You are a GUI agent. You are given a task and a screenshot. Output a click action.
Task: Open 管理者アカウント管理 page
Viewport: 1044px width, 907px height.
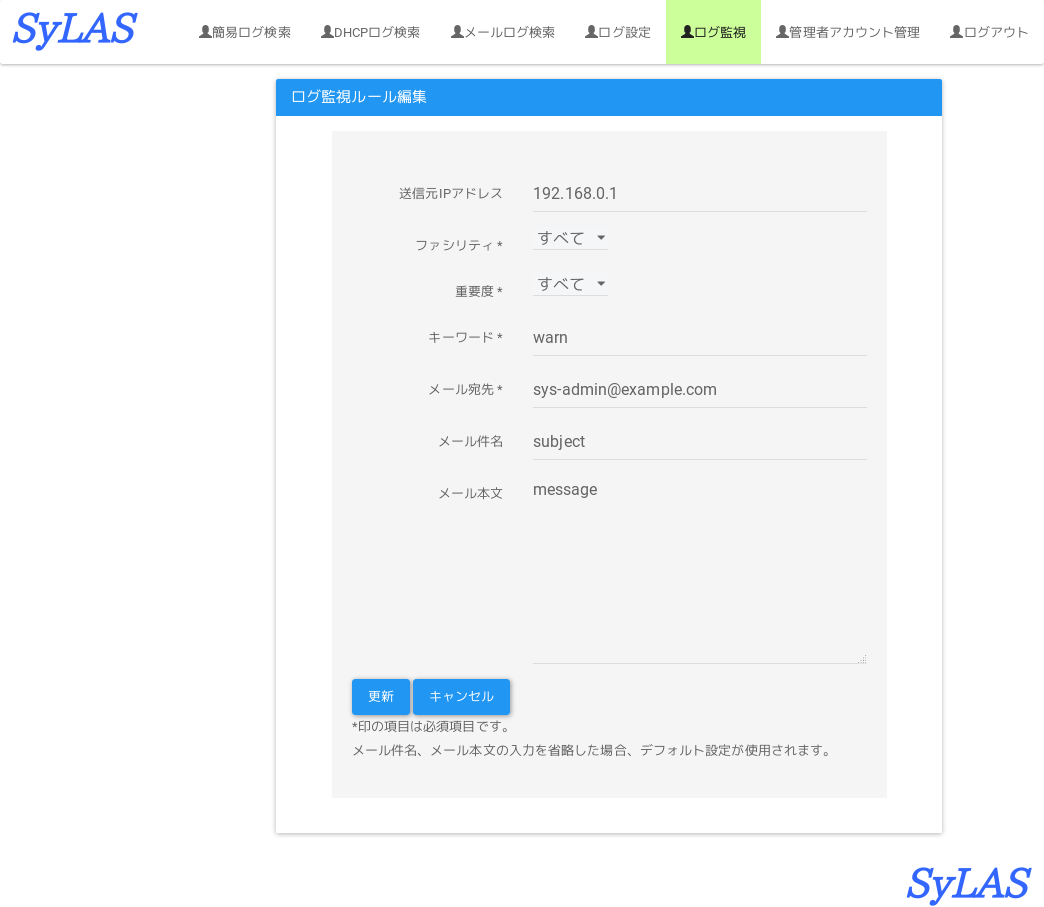point(848,32)
